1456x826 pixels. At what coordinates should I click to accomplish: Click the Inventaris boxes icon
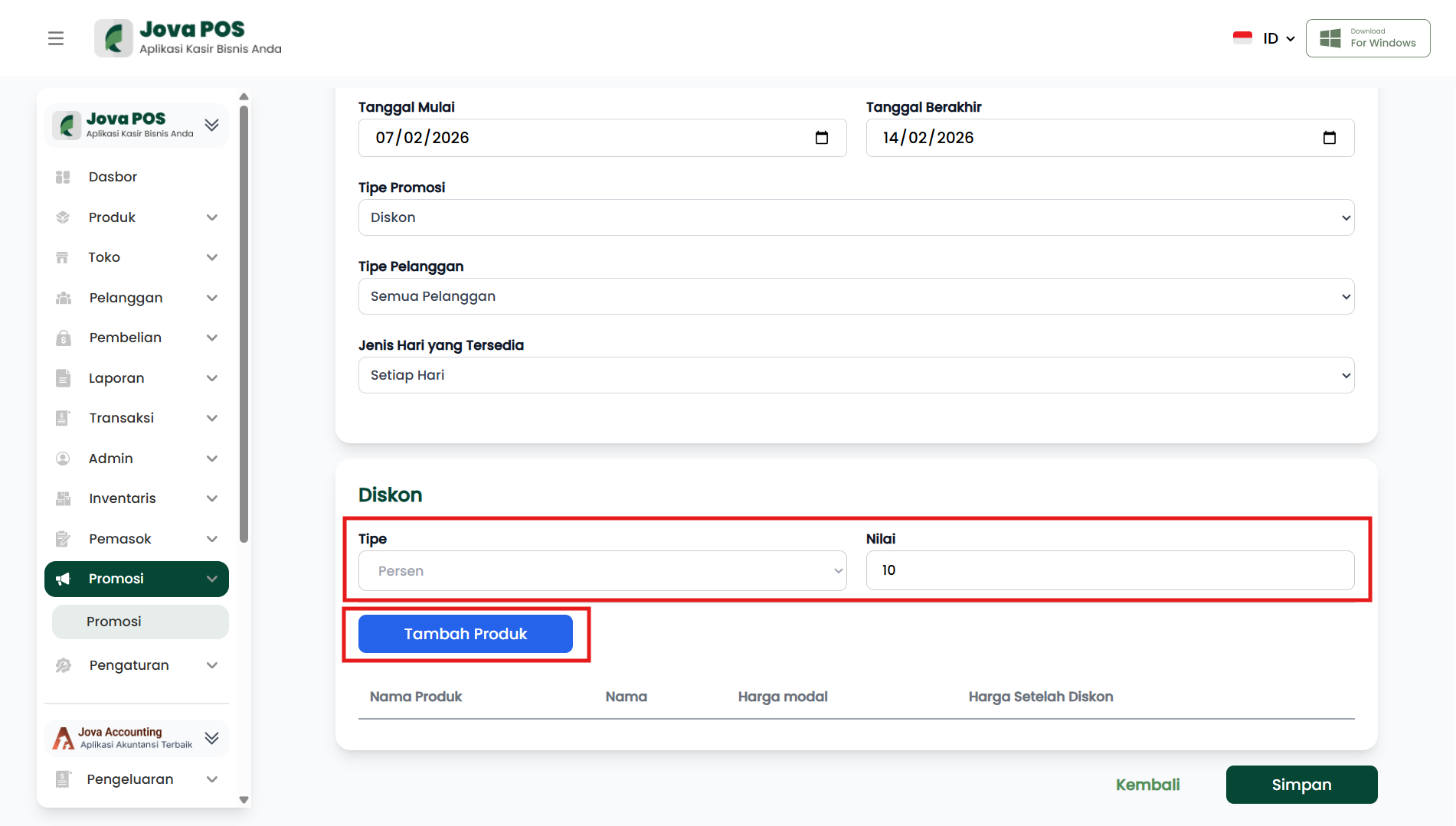coord(63,498)
